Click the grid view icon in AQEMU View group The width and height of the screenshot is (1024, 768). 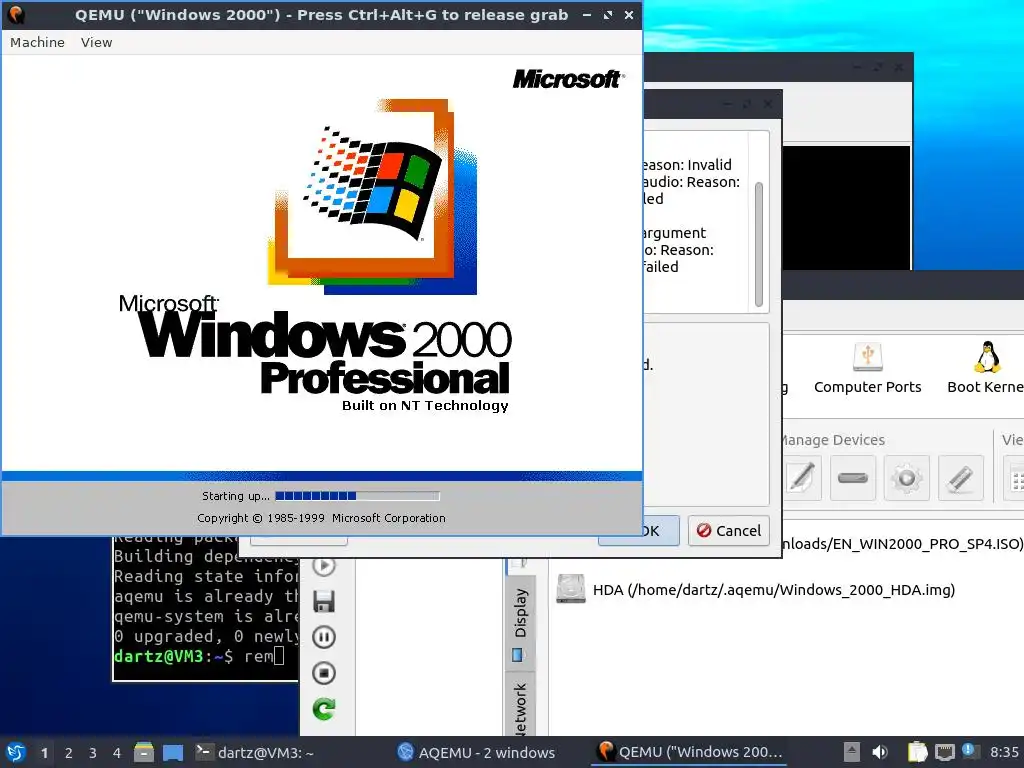click(1016, 478)
